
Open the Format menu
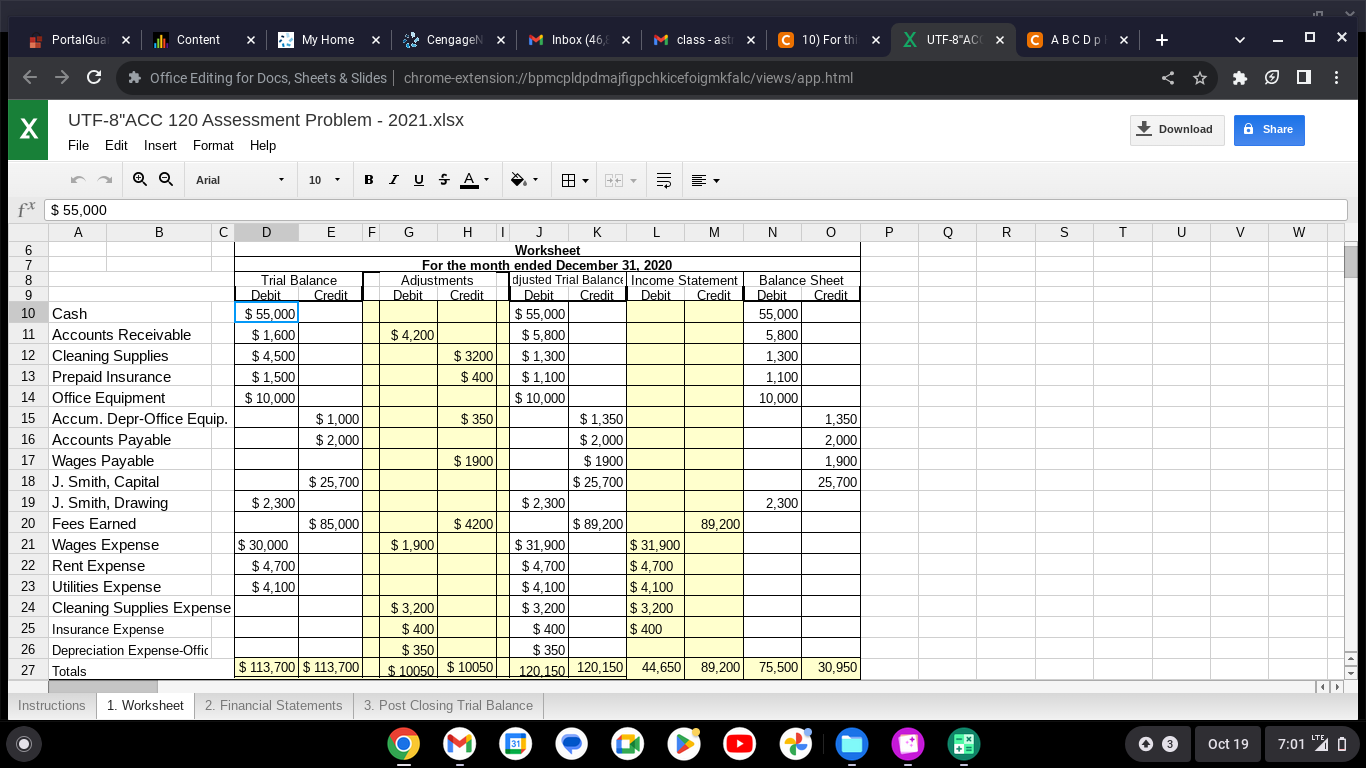pos(213,145)
